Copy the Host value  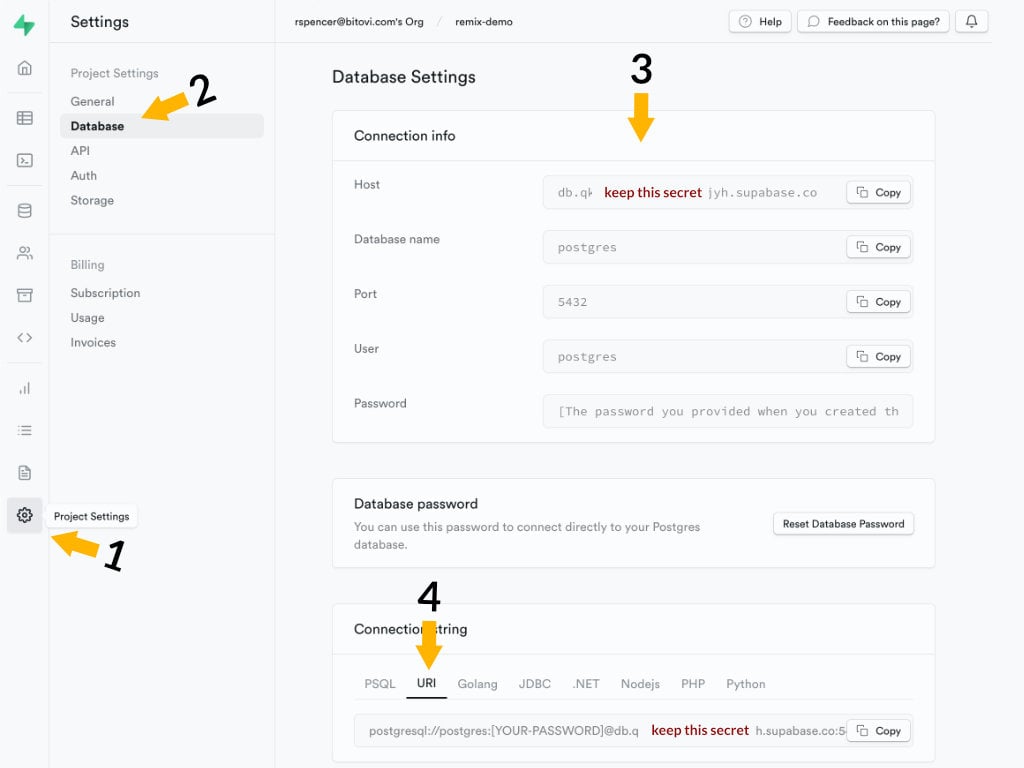[878, 192]
